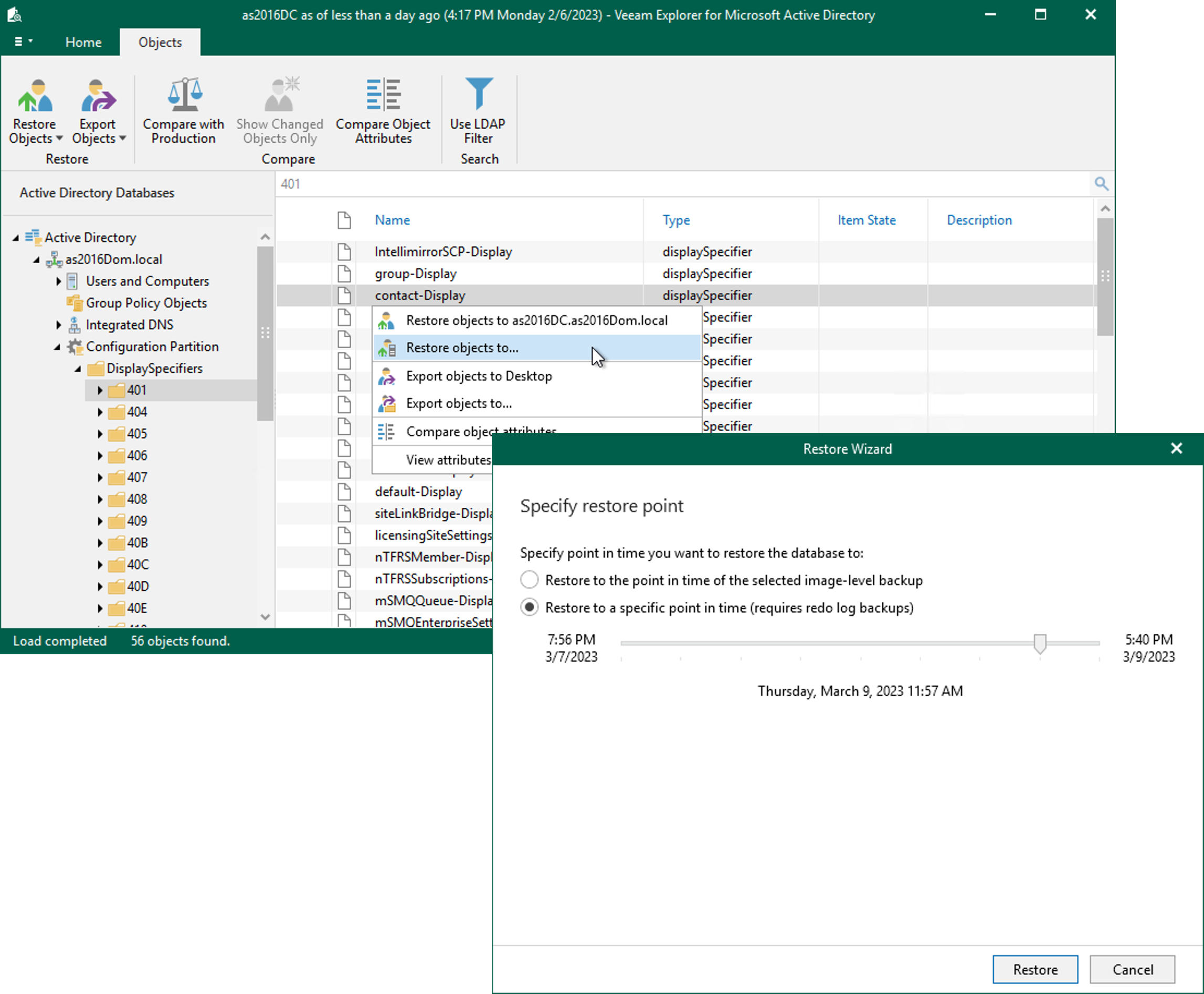Click the Cancel button in wizard
Screen dimensions: 1204x994
point(1133,969)
